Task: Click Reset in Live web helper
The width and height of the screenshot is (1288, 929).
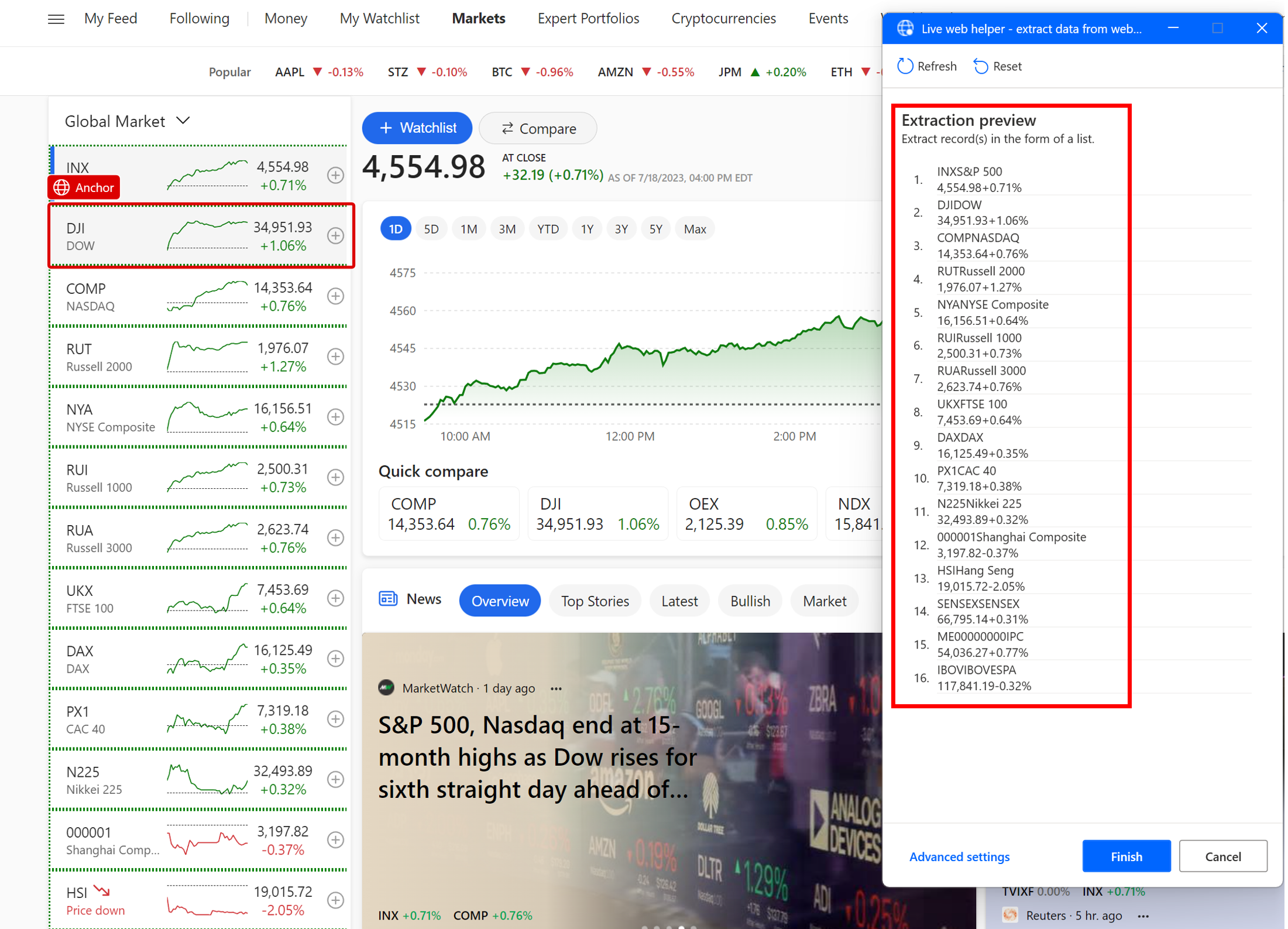Action: (x=997, y=66)
